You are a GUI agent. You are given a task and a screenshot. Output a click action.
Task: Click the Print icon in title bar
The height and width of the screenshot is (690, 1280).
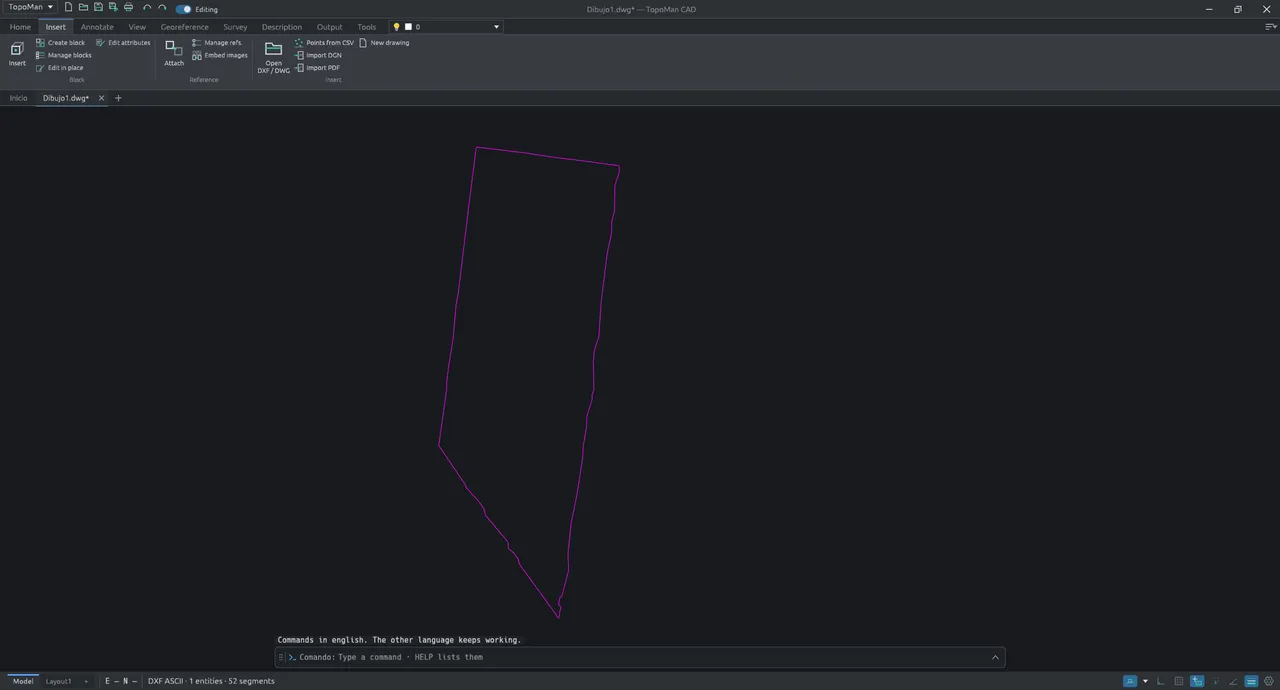(128, 7)
